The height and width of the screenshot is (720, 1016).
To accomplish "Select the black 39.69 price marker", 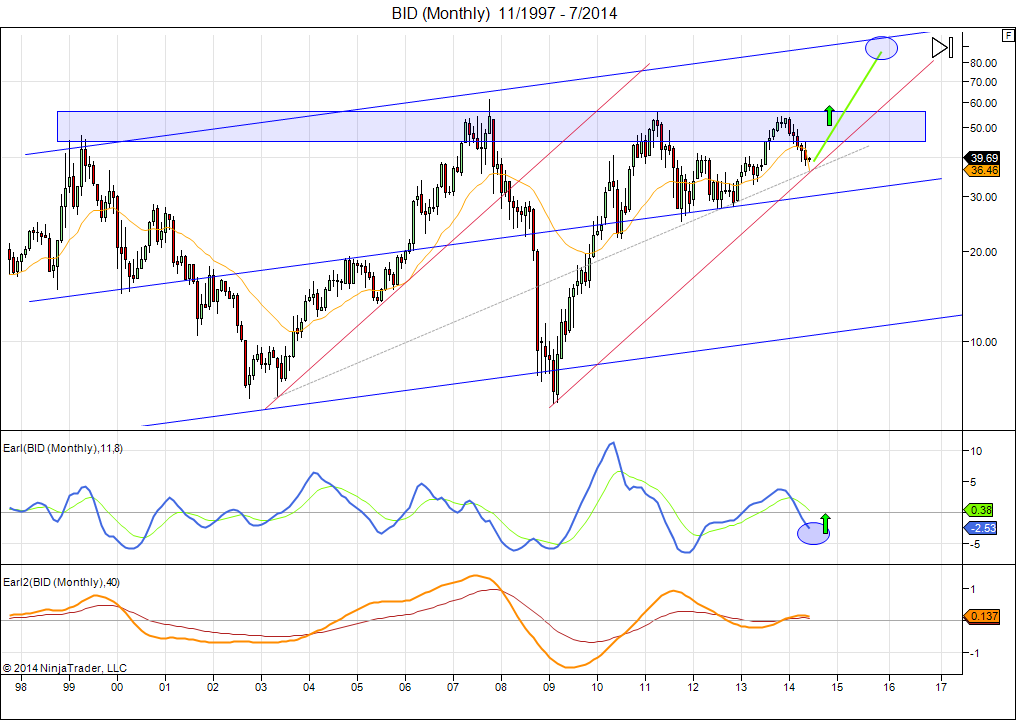I will pyautogui.click(x=983, y=158).
